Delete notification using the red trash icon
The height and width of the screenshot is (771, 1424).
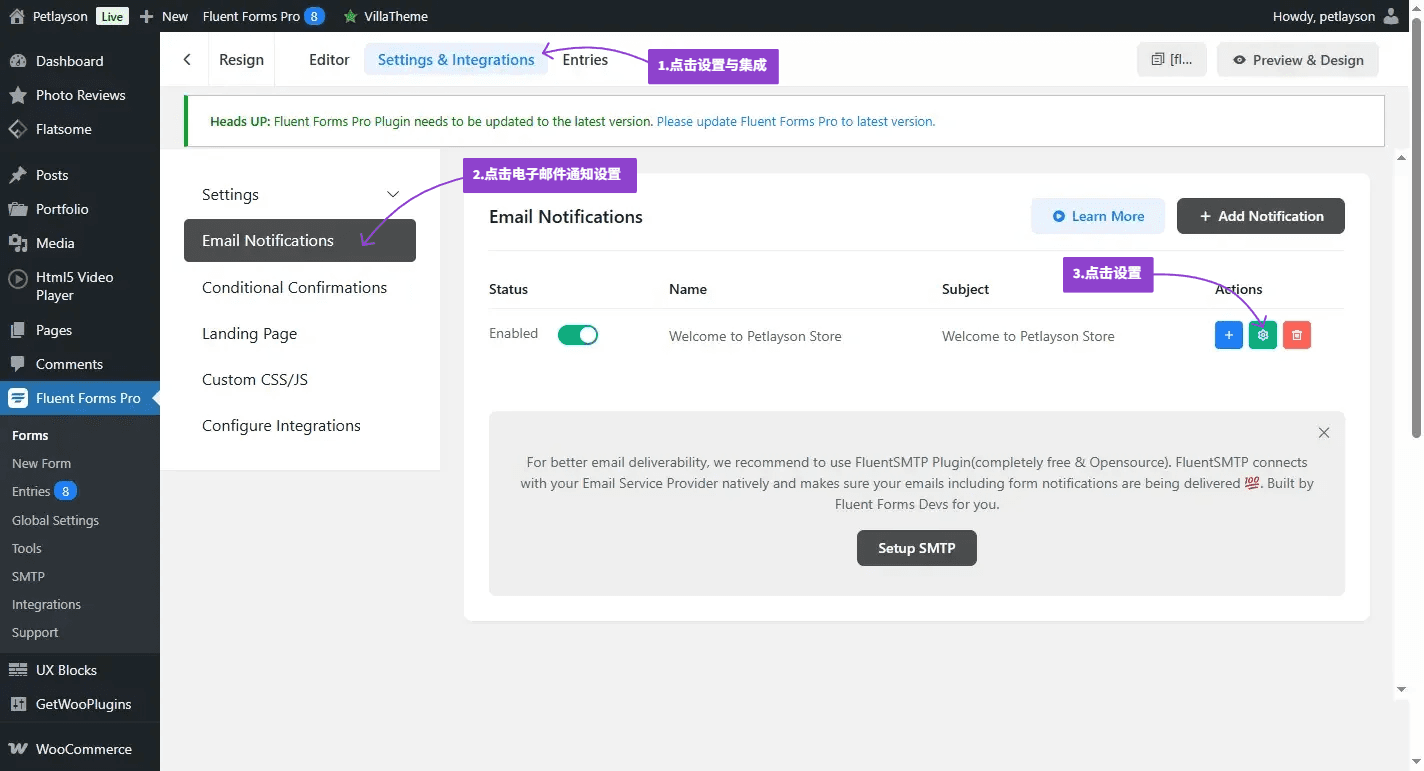tap(1296, 335)
